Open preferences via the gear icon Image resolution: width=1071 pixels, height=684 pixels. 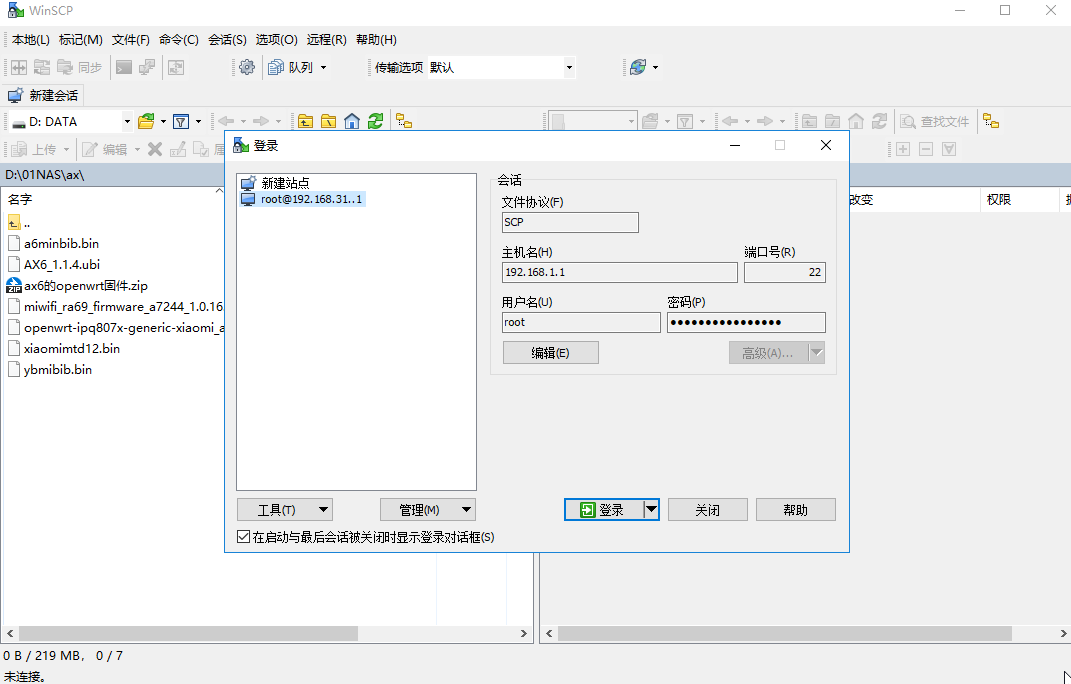(x=247, y=67)
